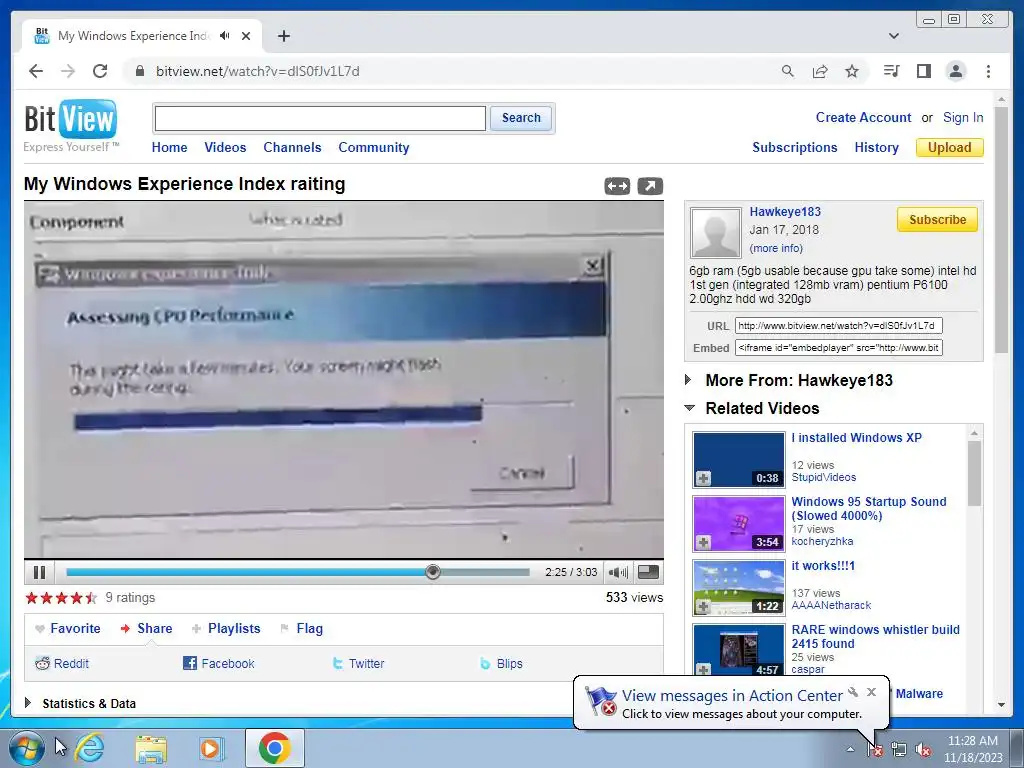Select the video URL field
1024x768 pixels.
point(839,325)
